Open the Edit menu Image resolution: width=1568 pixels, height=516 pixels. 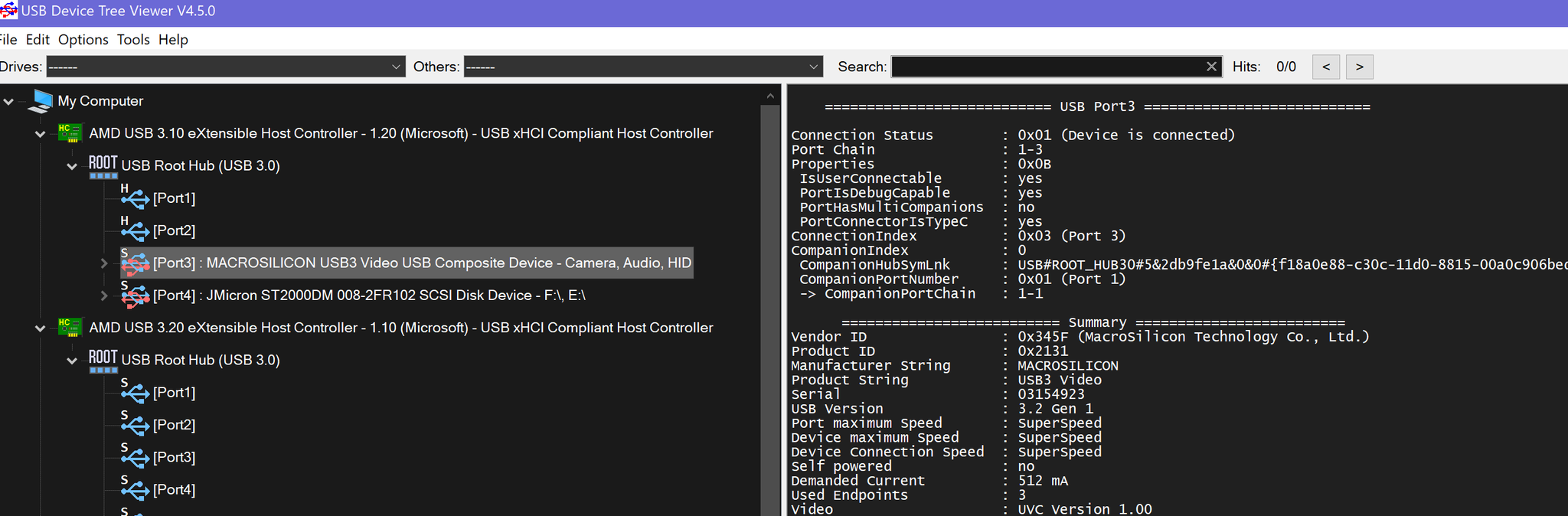click(x=38, y=39)
